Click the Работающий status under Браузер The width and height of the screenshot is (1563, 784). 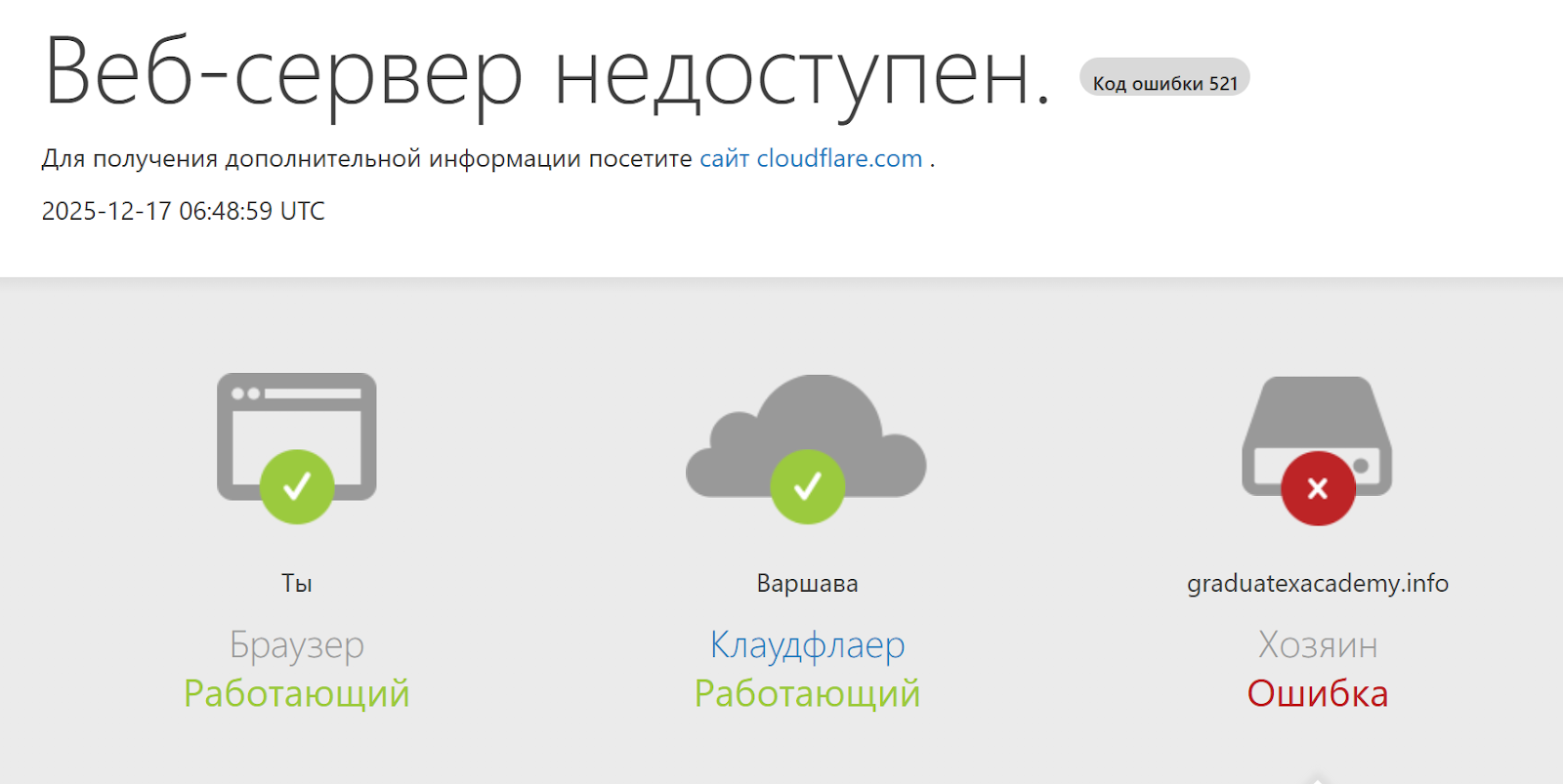point(297,693)
